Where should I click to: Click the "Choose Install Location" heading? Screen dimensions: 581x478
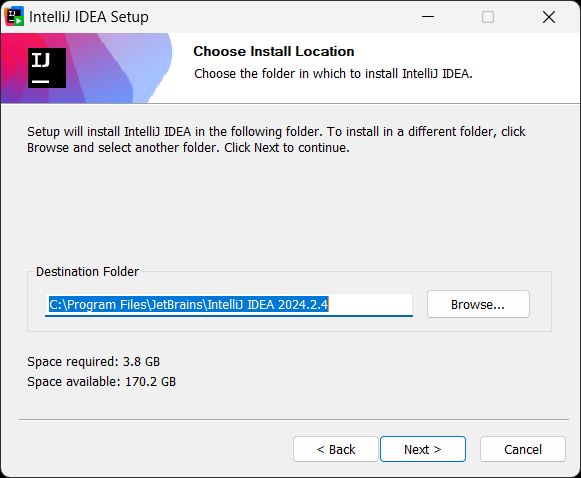274,52
